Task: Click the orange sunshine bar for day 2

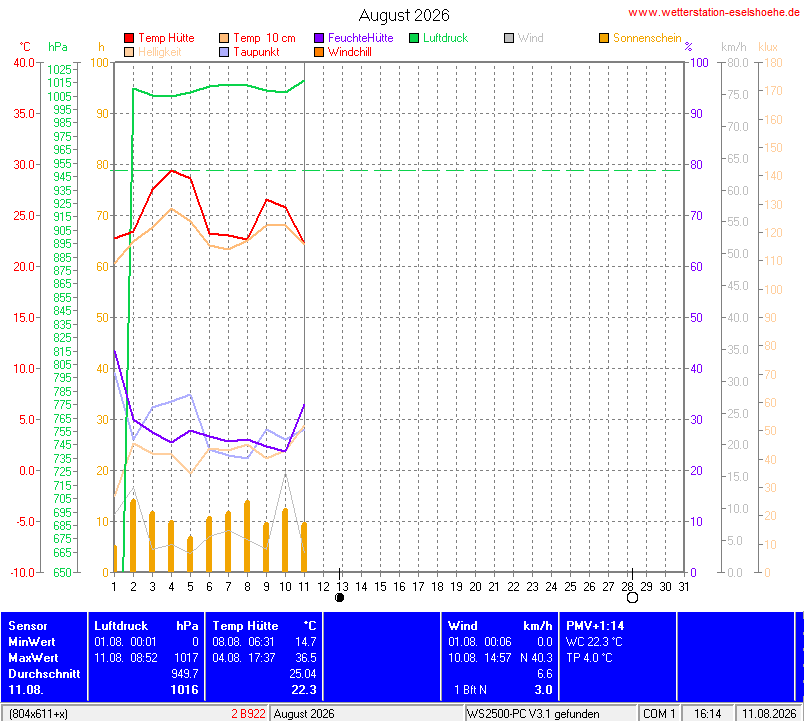Action: (133, 535)
